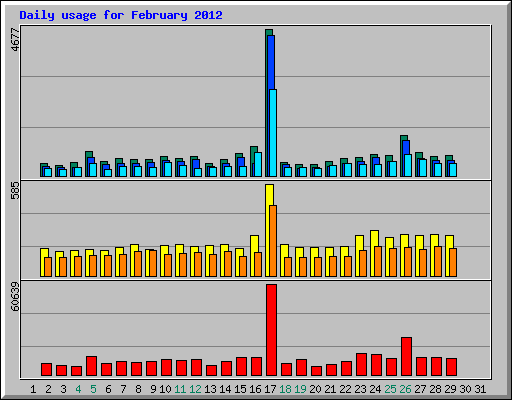This screenshot has width=512, height=400.
Task: Click green weekend day label '5'
Action: 93,389
